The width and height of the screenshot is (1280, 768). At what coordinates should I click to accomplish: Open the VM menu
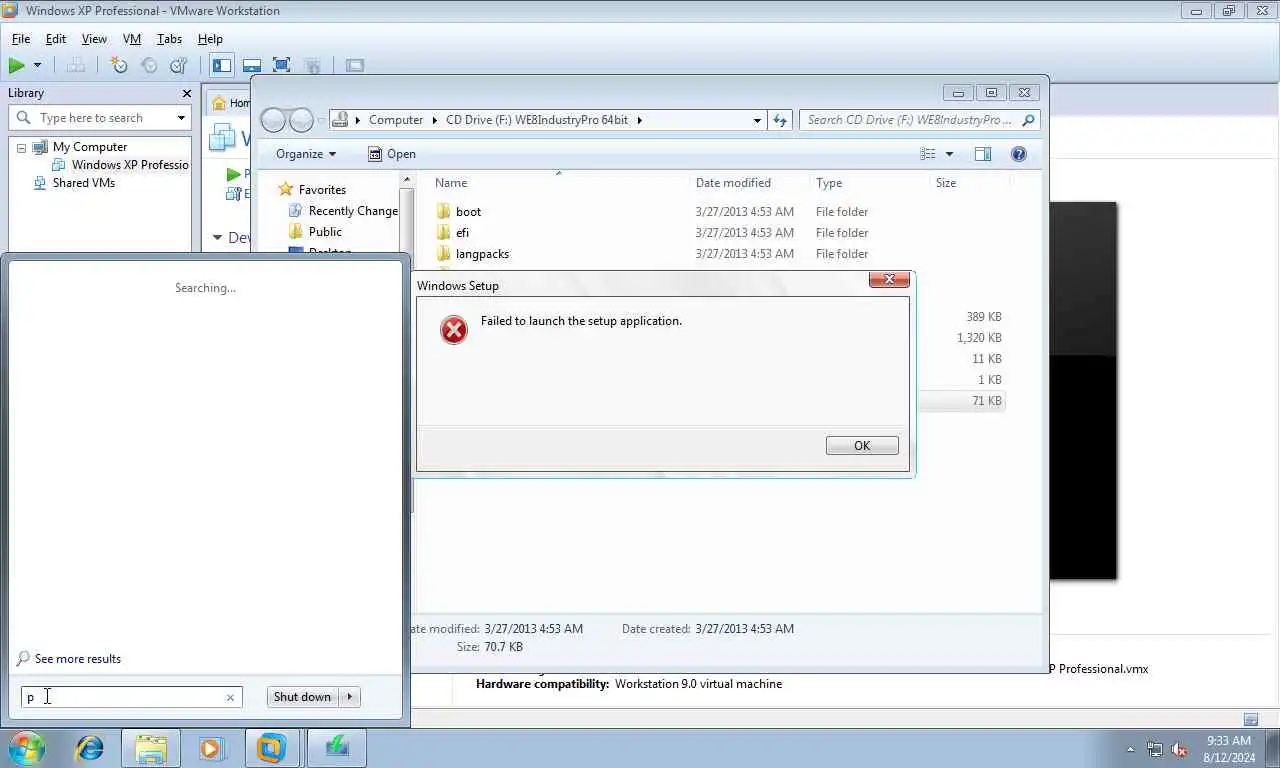click(x=132, y=39)
